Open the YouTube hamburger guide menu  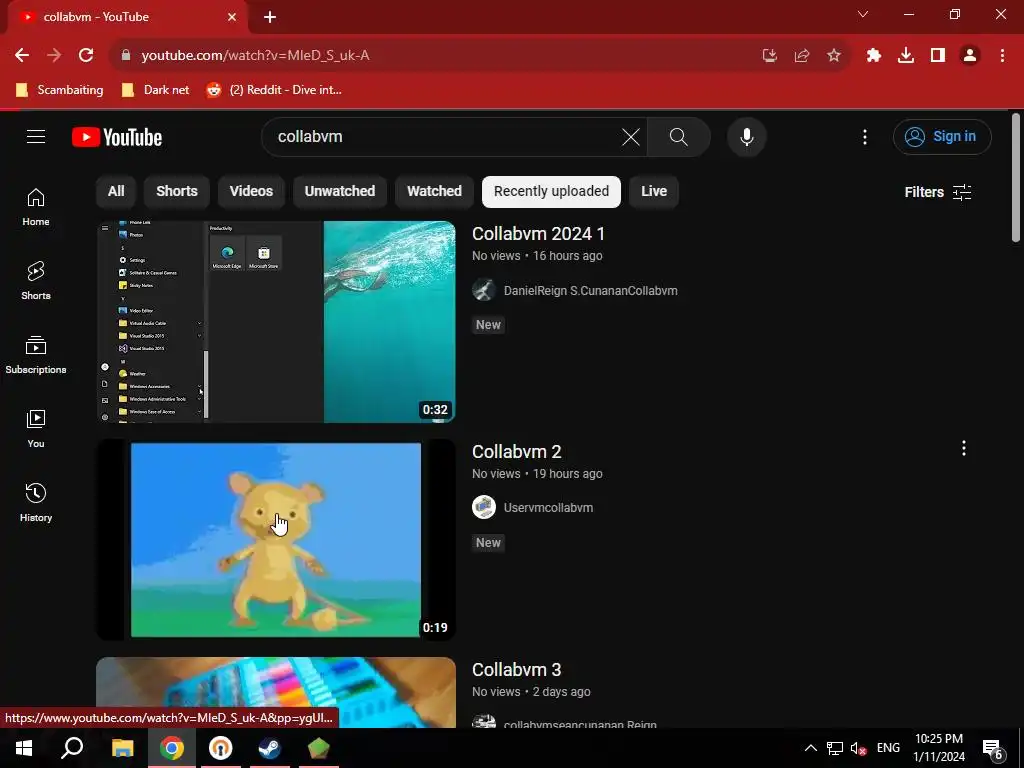tap(36, 136)
